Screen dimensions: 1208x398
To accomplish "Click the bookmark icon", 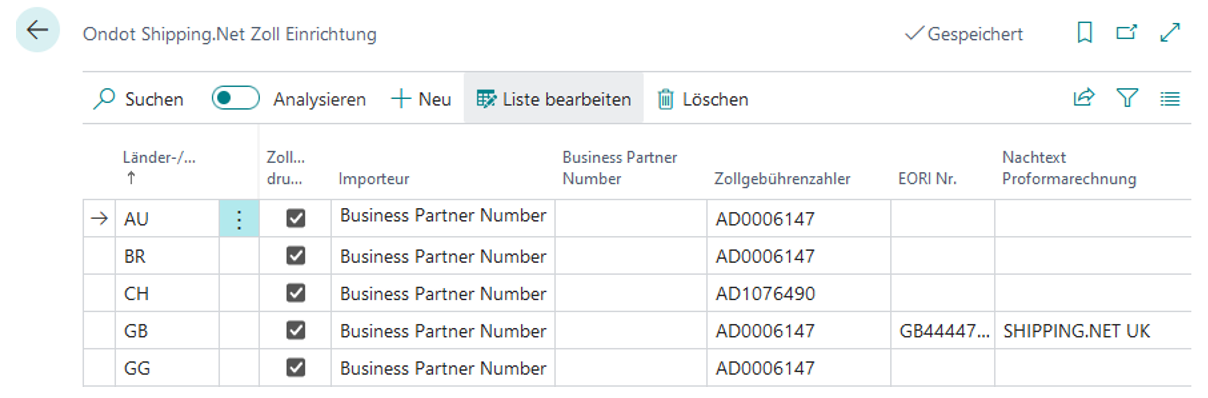I will pyautogui.click(x=1085, y=34).
